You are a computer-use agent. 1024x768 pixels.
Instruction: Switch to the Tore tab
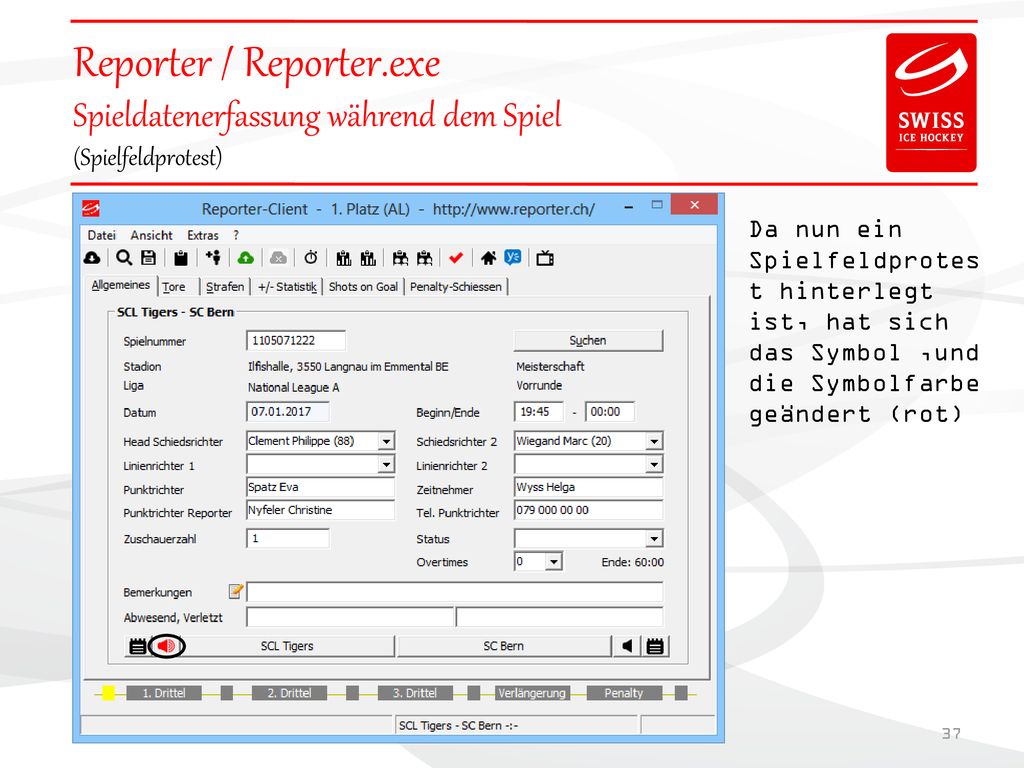point(174,287)
